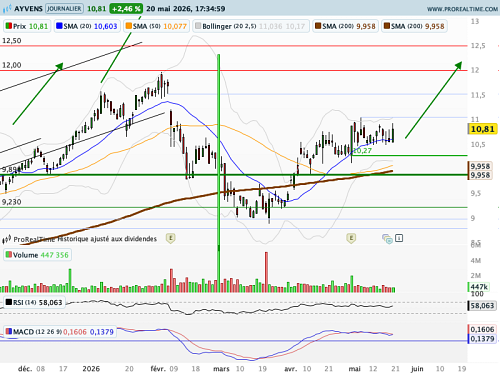Click the SMA (20) value 10,603
The height and width of the screenshot is (375, 500).
point(106,26)
